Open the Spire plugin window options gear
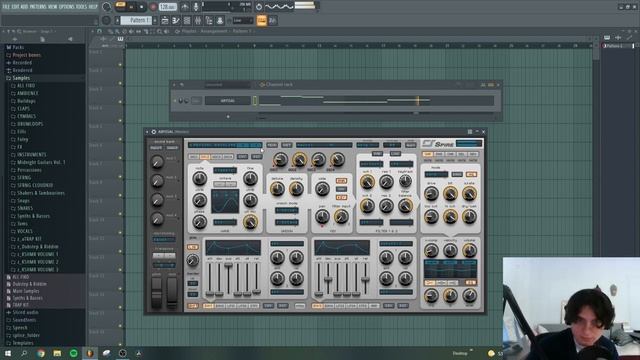 coord(153,132)
